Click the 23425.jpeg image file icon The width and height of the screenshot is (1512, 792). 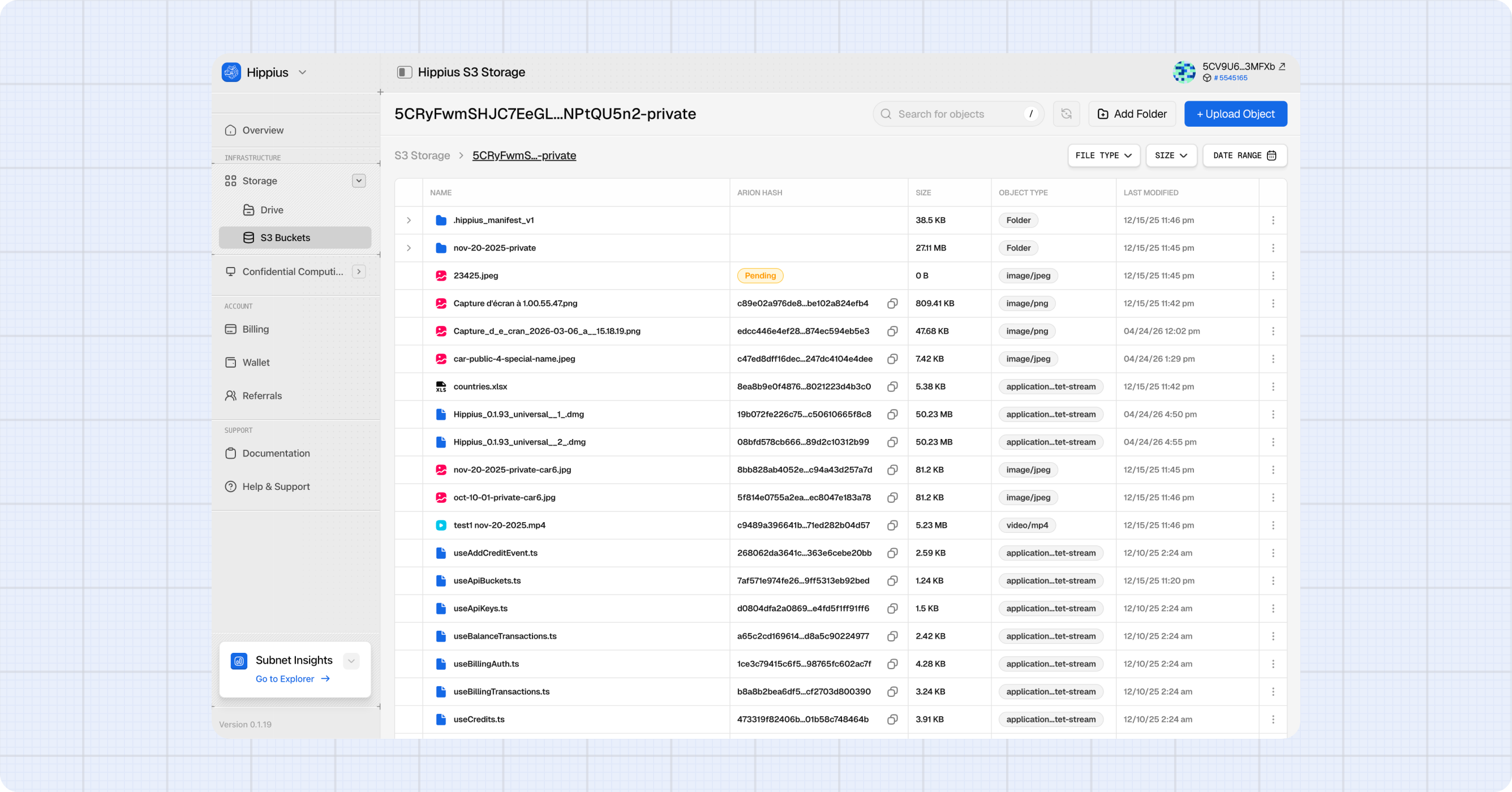(x=441, y=276)
